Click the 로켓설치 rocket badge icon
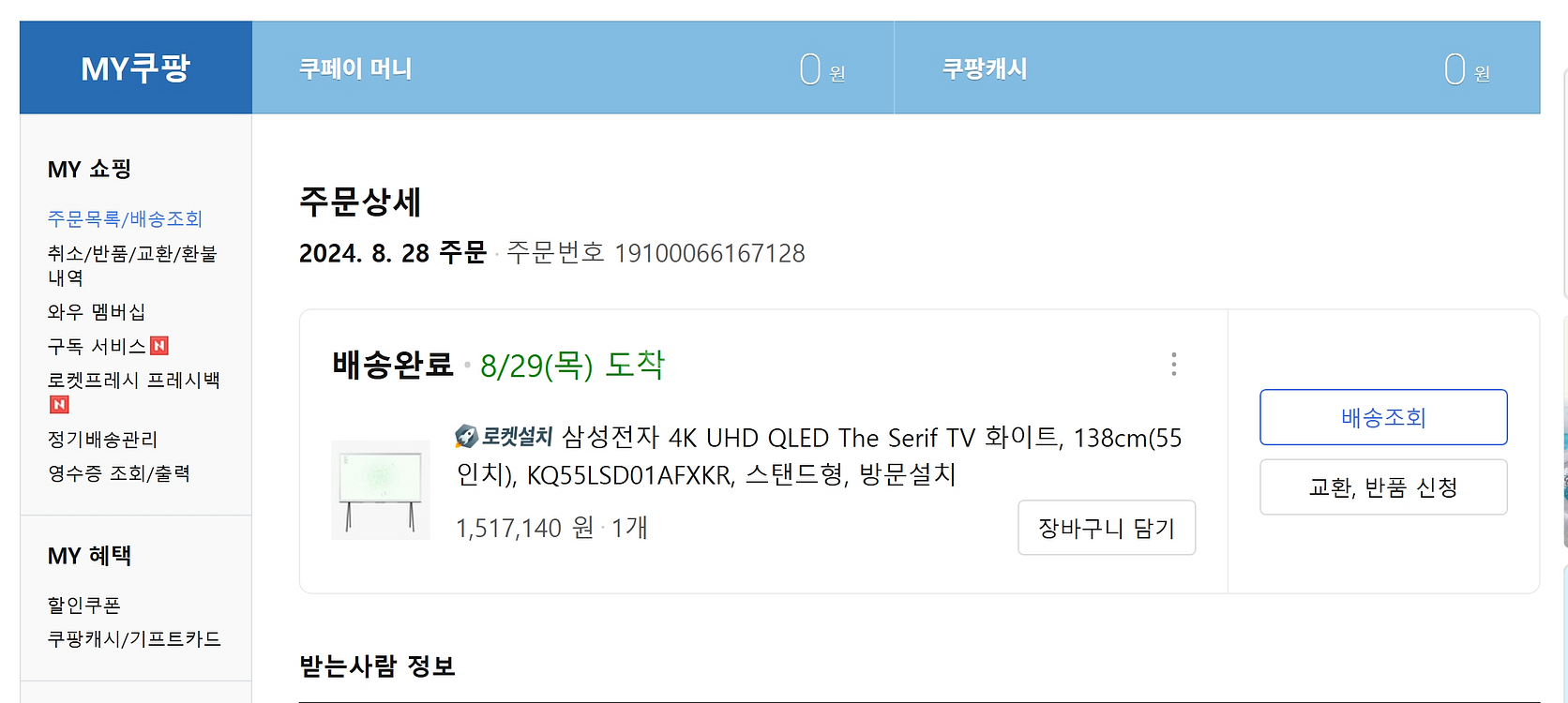 (x=466, y=437)
